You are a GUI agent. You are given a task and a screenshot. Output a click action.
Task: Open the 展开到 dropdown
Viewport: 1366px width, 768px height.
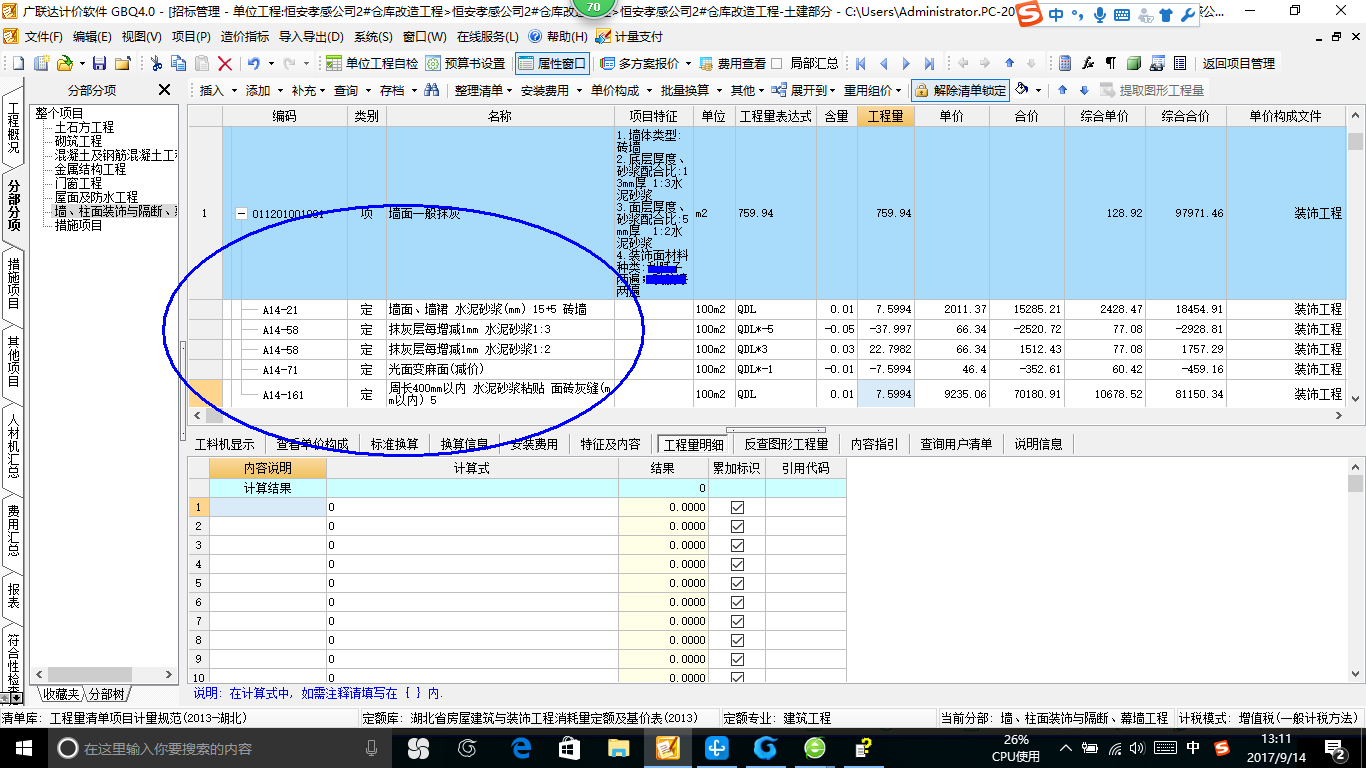click(805, 90)
